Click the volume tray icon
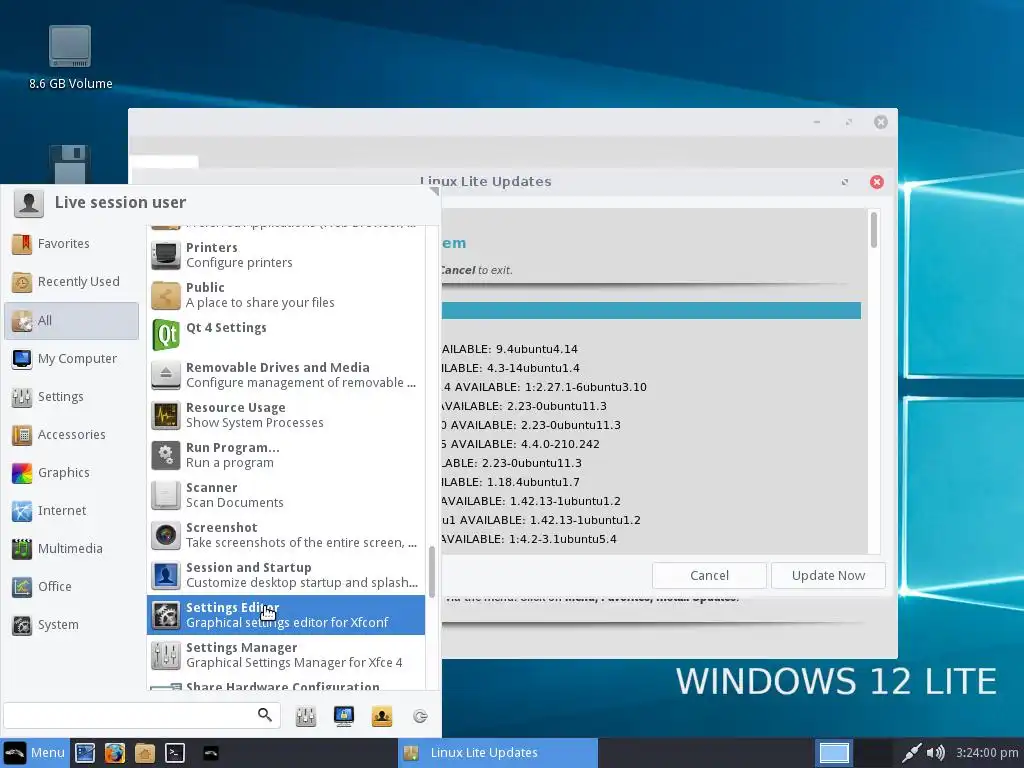The height and width of the screenshot is (768, 1024). coord(936,753)
